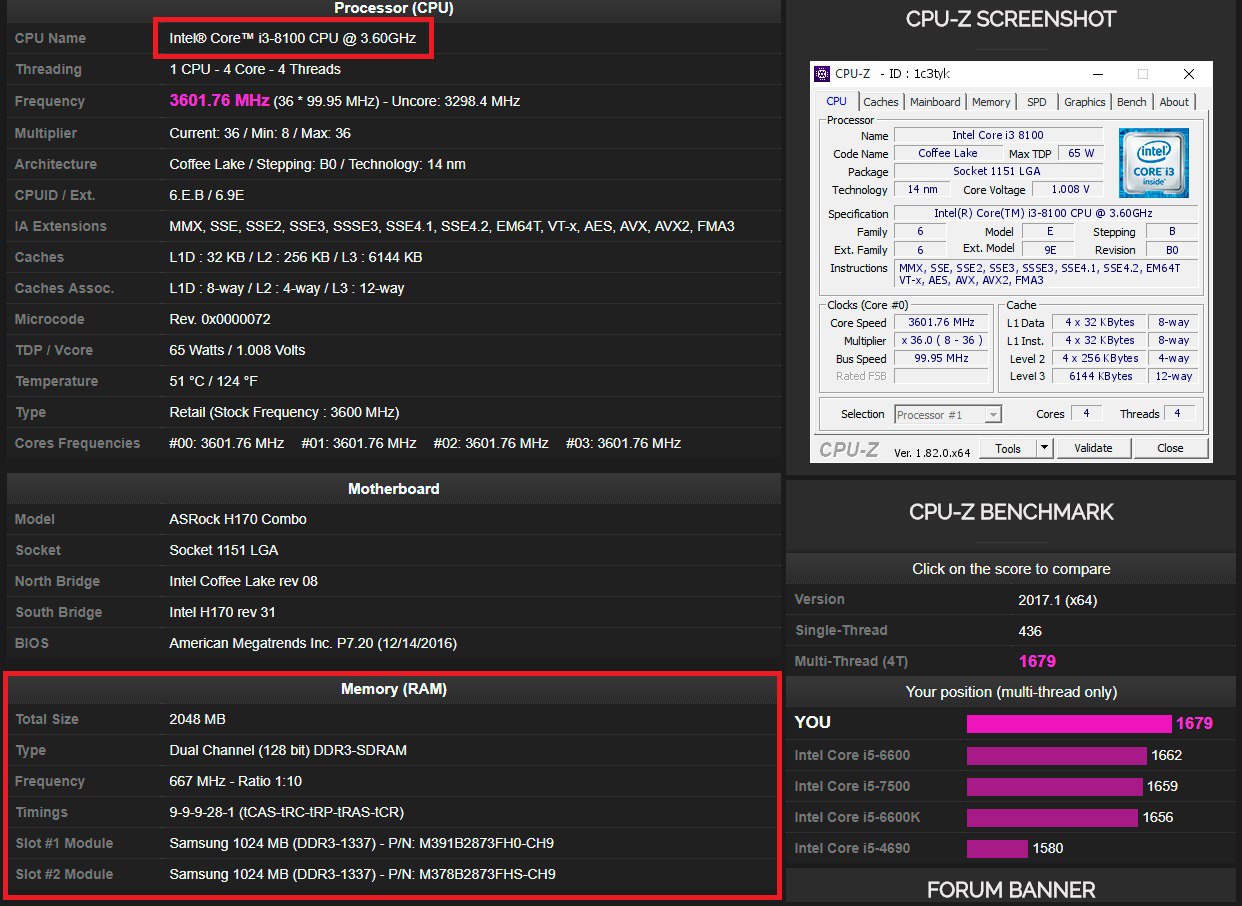The height and width of the screenshot is (906, 1242).
Task: Click the Intel Core i5-6600 comparison bar
Action: (1056, 755)
